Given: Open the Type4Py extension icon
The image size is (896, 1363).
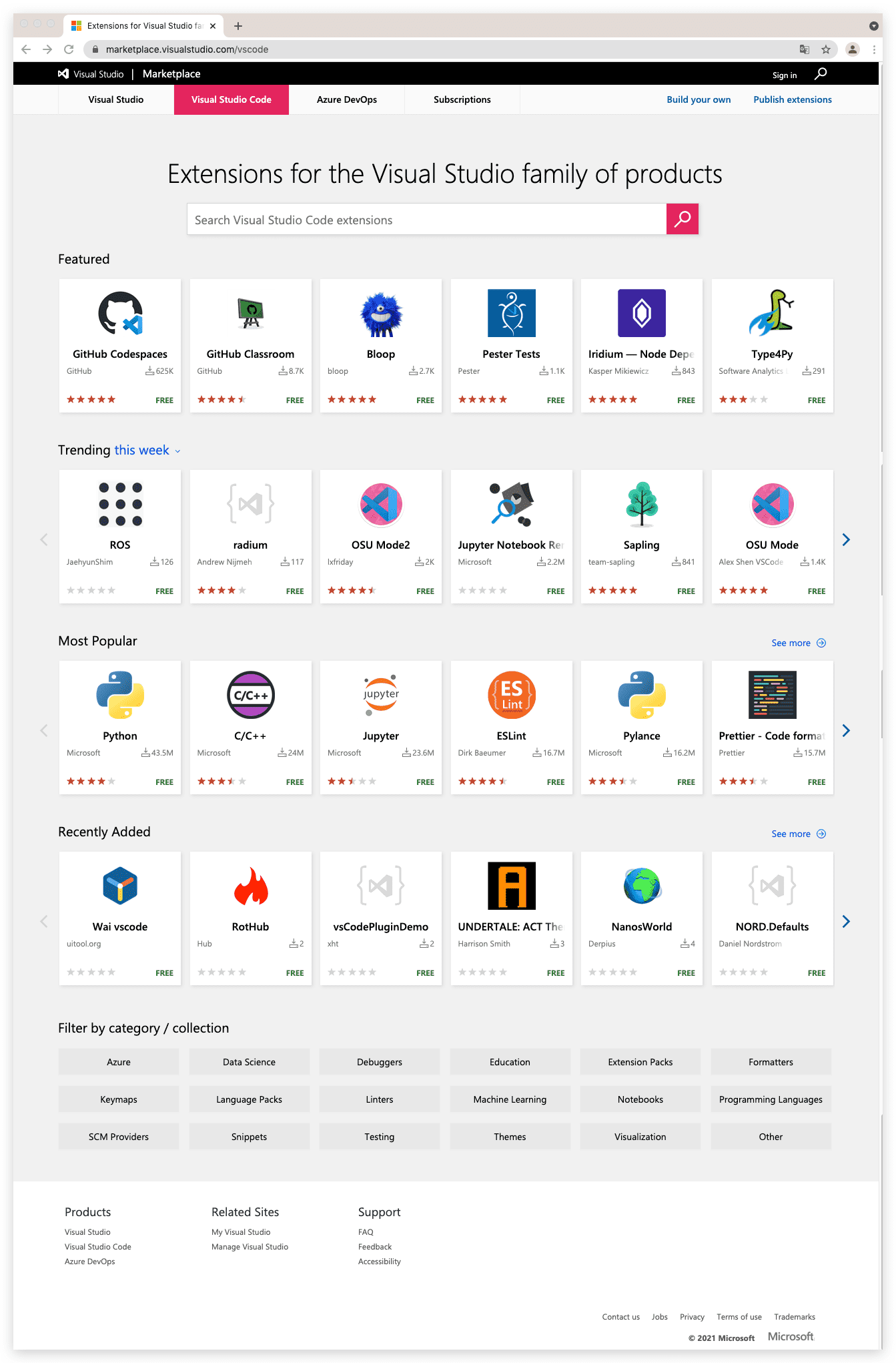Looking at the screenshot, I should click(772, 312).
